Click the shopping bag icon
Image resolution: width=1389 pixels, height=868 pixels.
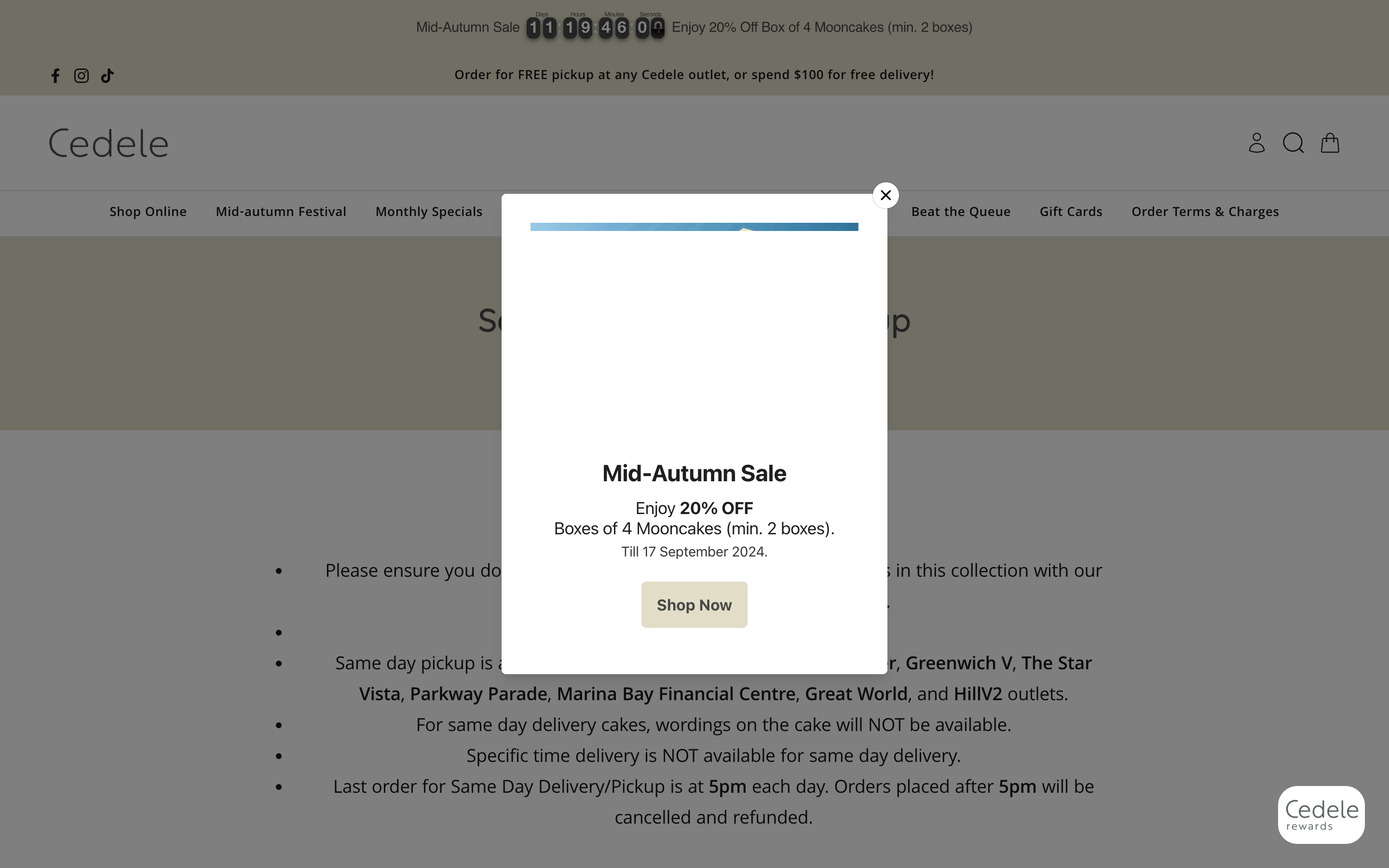[1330, 142]
